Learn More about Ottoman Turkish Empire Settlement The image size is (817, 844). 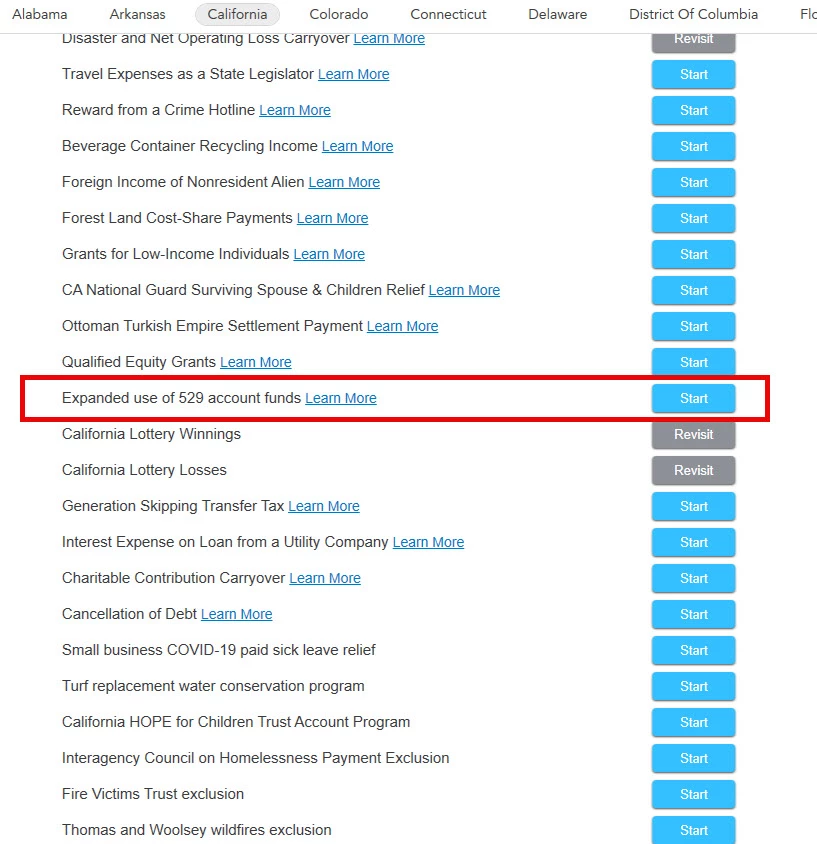(403, 327)
